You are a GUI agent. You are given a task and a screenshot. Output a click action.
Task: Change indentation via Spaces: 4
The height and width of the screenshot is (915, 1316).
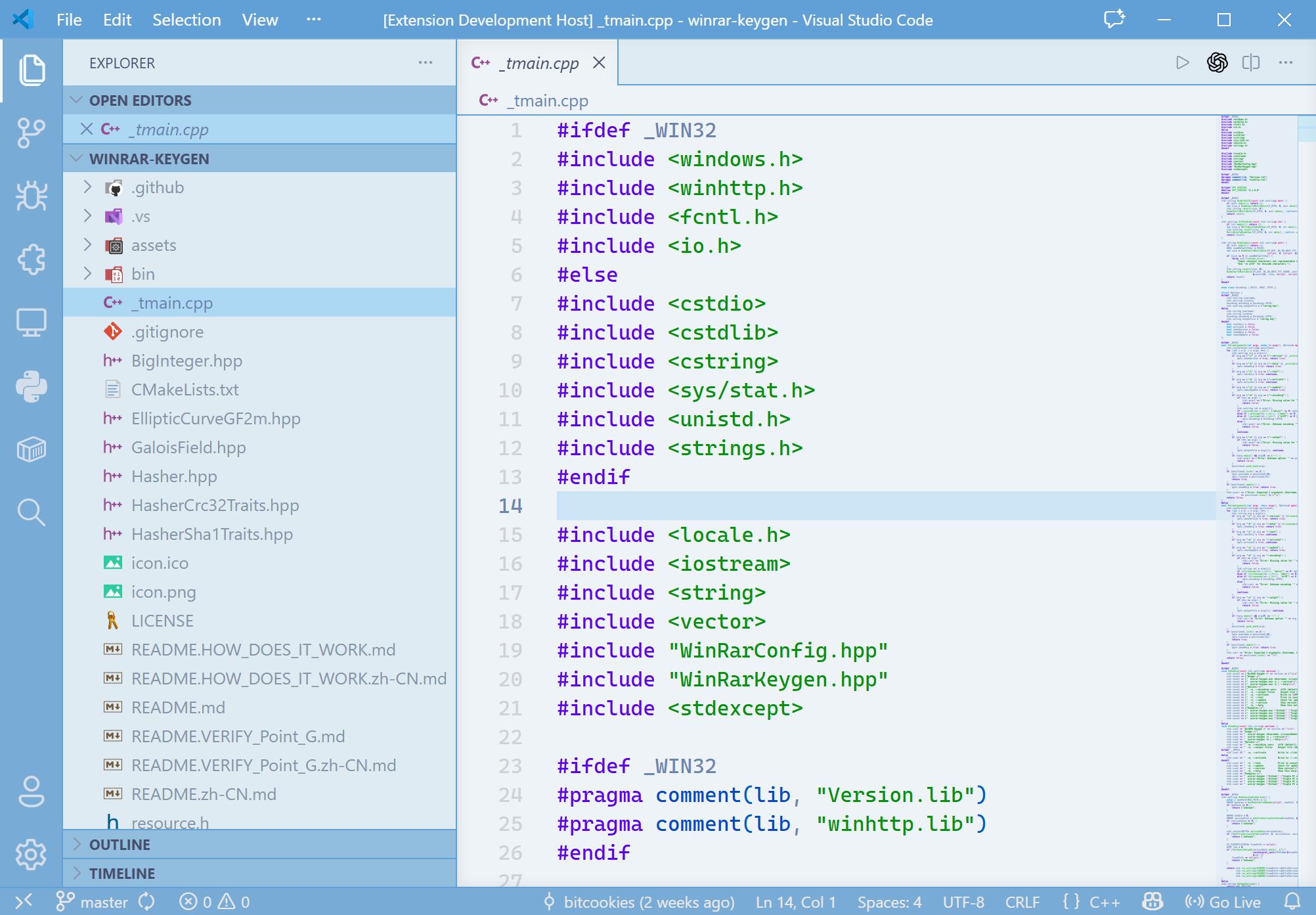point(889,902)
